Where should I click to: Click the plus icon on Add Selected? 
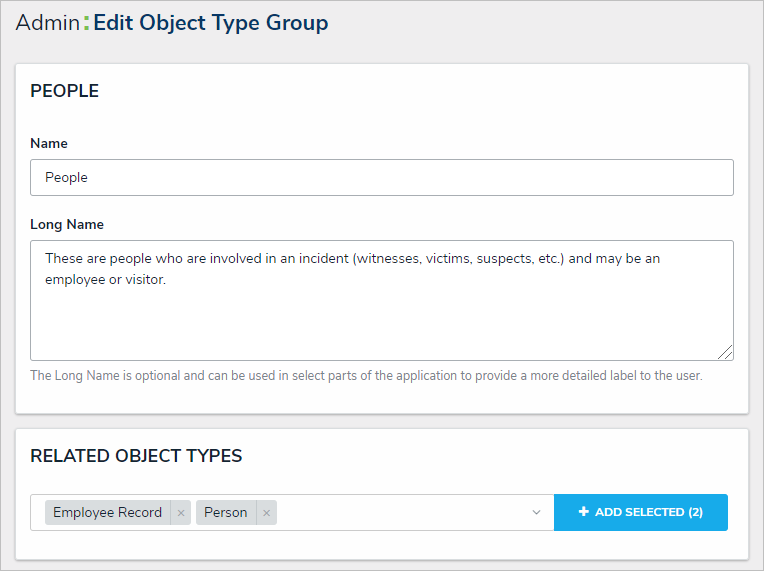[584, 512]
